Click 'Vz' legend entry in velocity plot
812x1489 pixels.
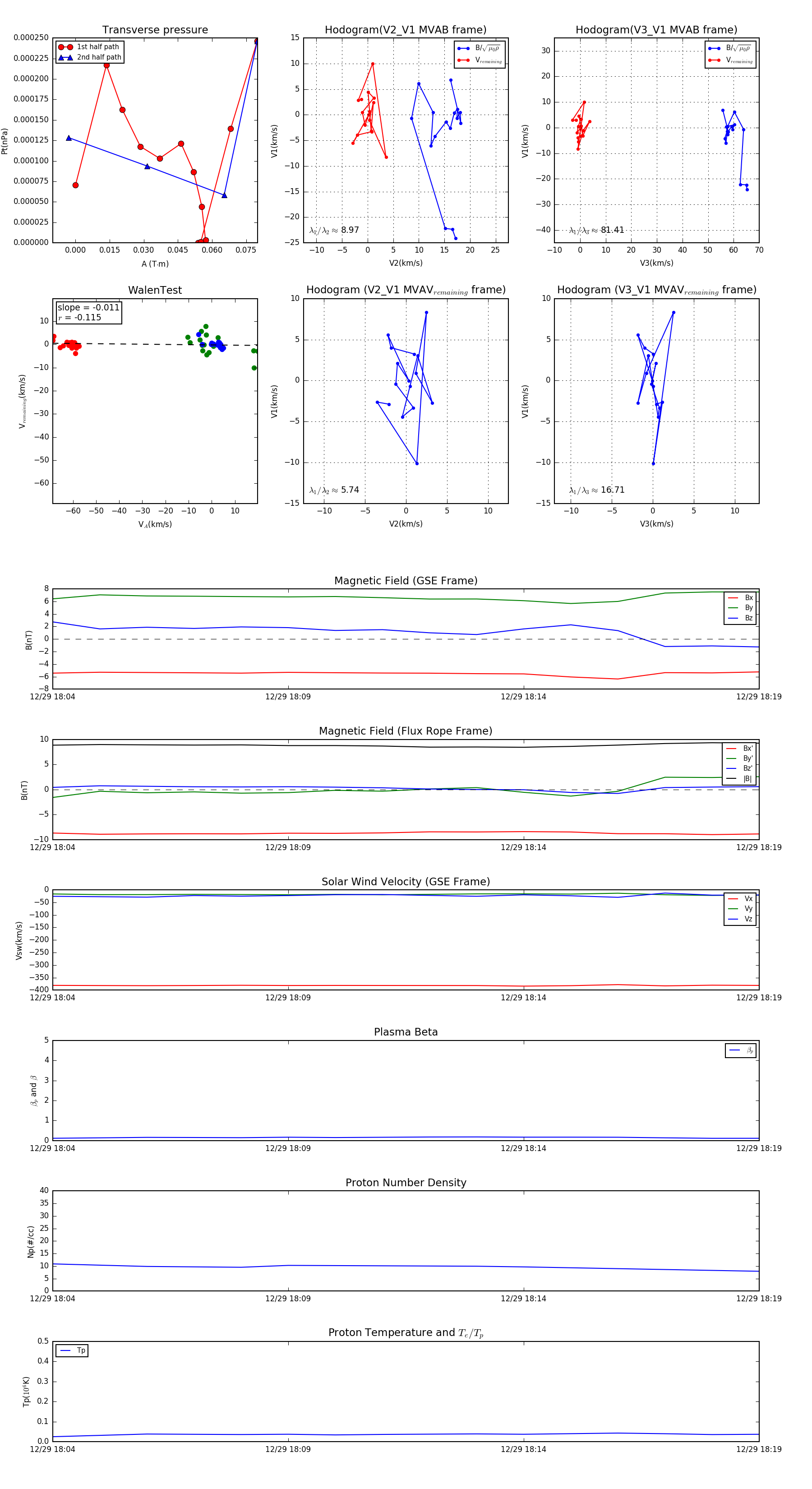coord(741,919)
